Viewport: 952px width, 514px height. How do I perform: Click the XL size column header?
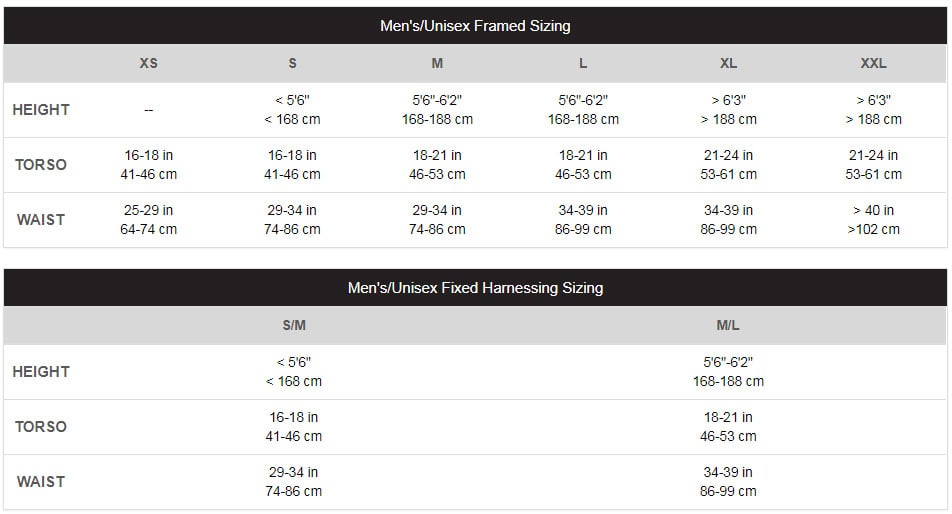(728, 63)
